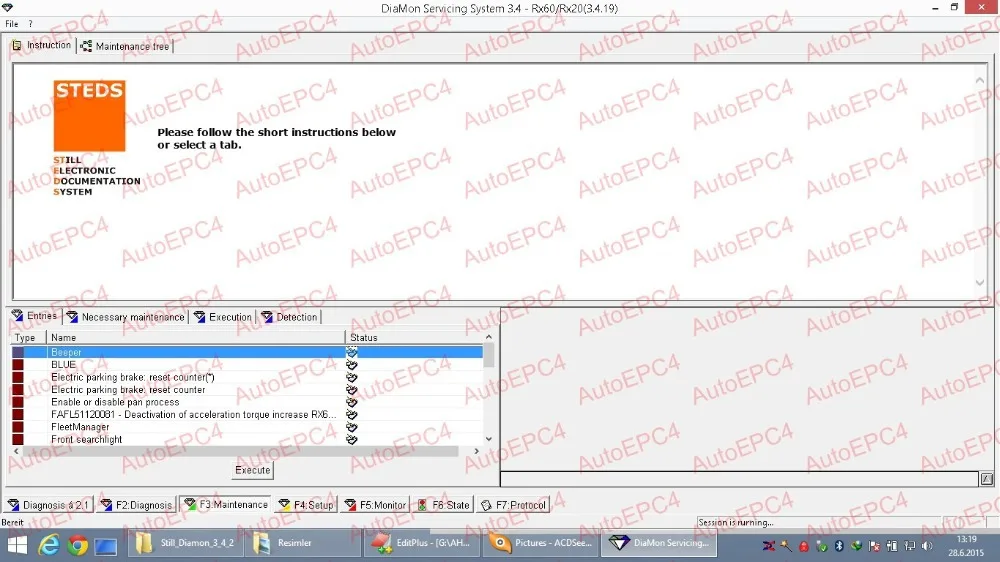Screen dimensions: 1000x562
Task: Click the entries list scroll-right arrow
Action: point(476,451)
